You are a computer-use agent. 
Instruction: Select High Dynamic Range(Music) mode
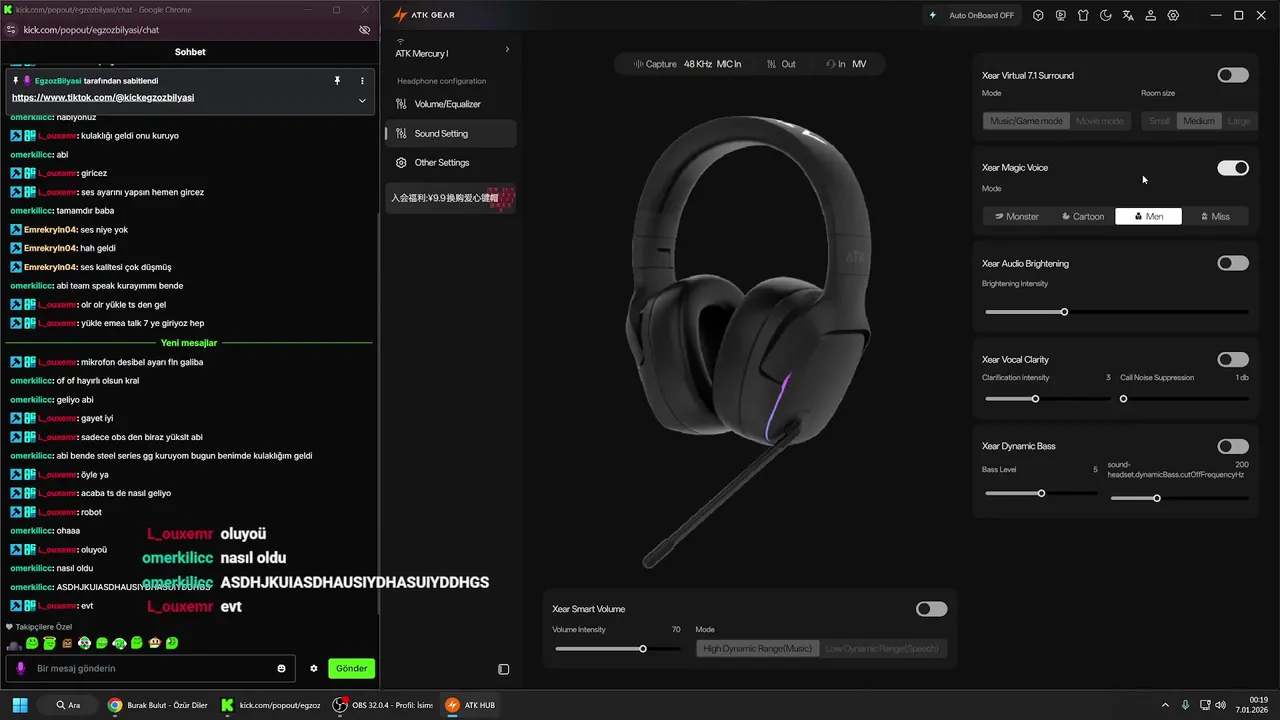click(757, 649)
